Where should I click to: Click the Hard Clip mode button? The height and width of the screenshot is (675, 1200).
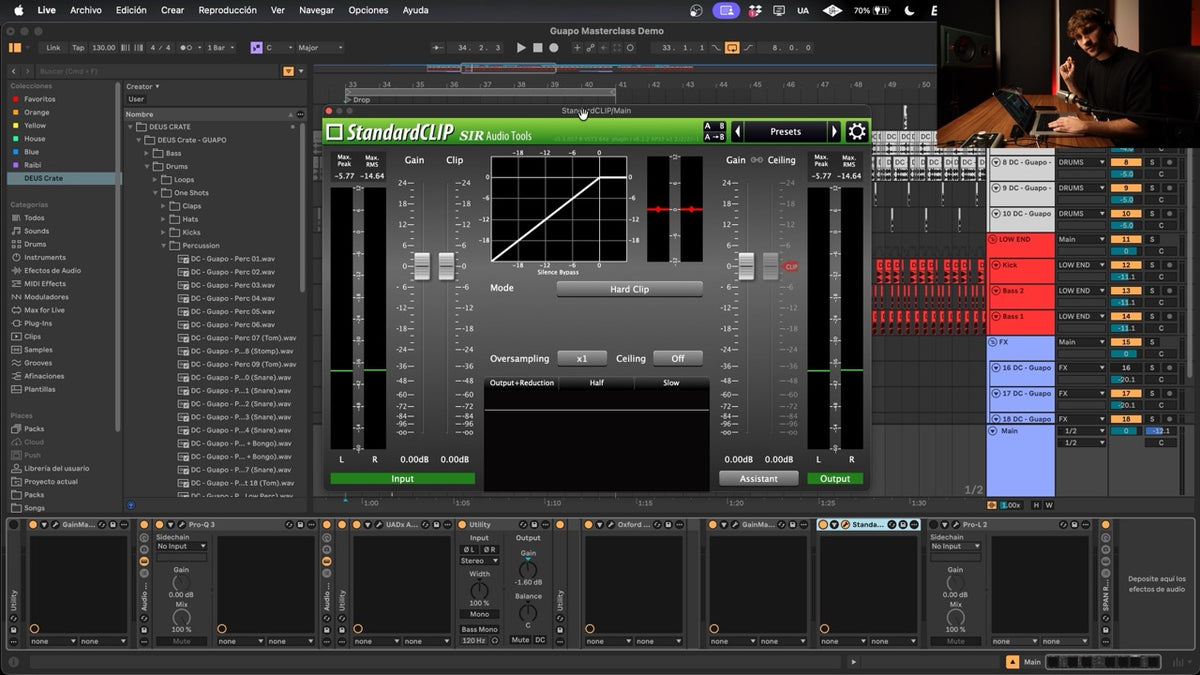[629, 289]
